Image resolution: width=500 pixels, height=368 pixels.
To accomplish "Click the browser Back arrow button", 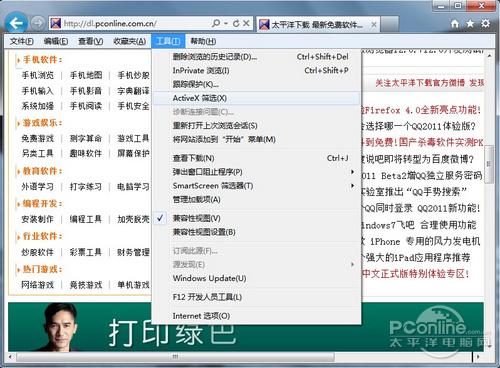I will tap(16, 23).
